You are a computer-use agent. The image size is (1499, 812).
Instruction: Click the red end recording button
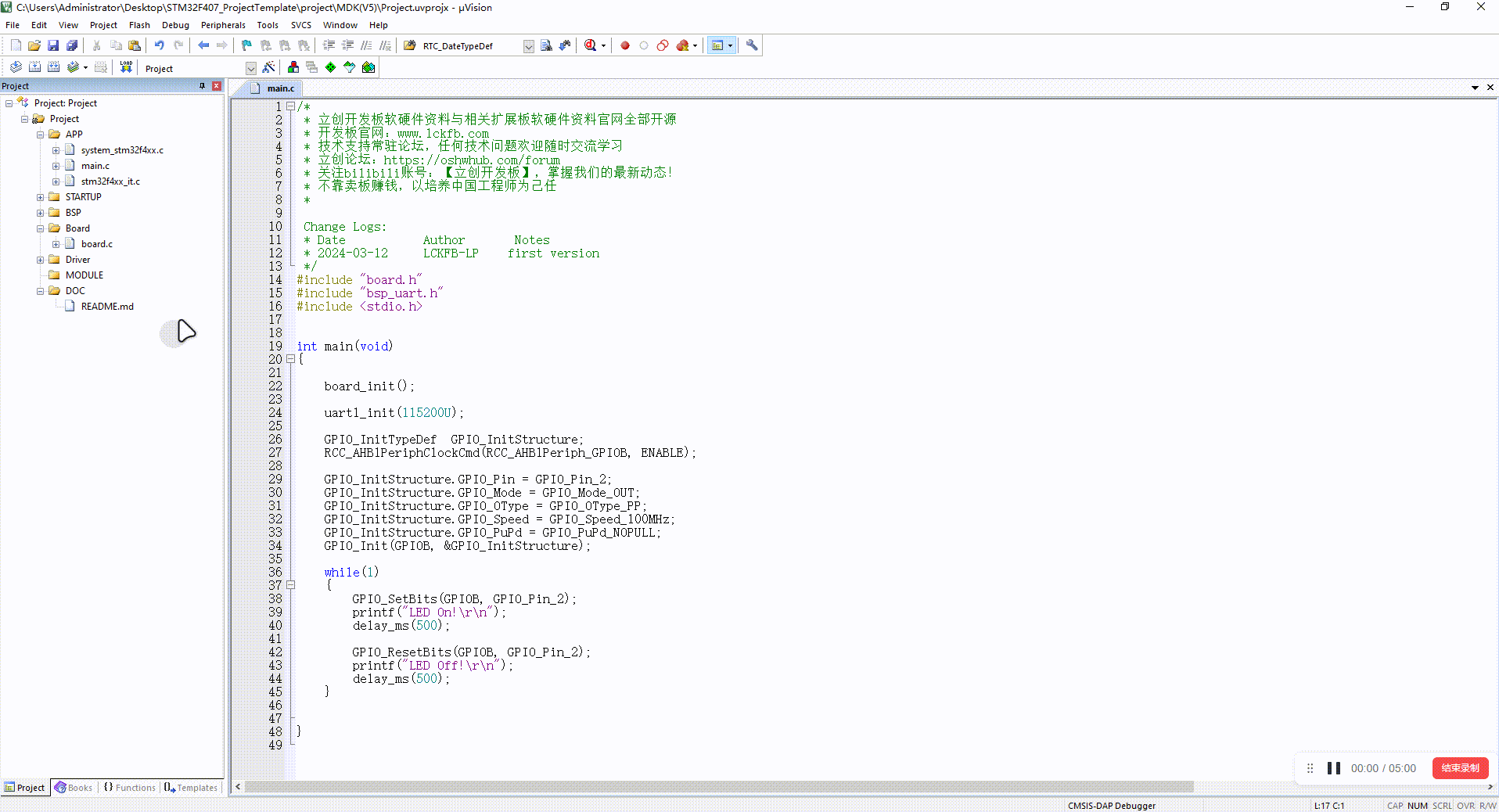(1460, 768)
